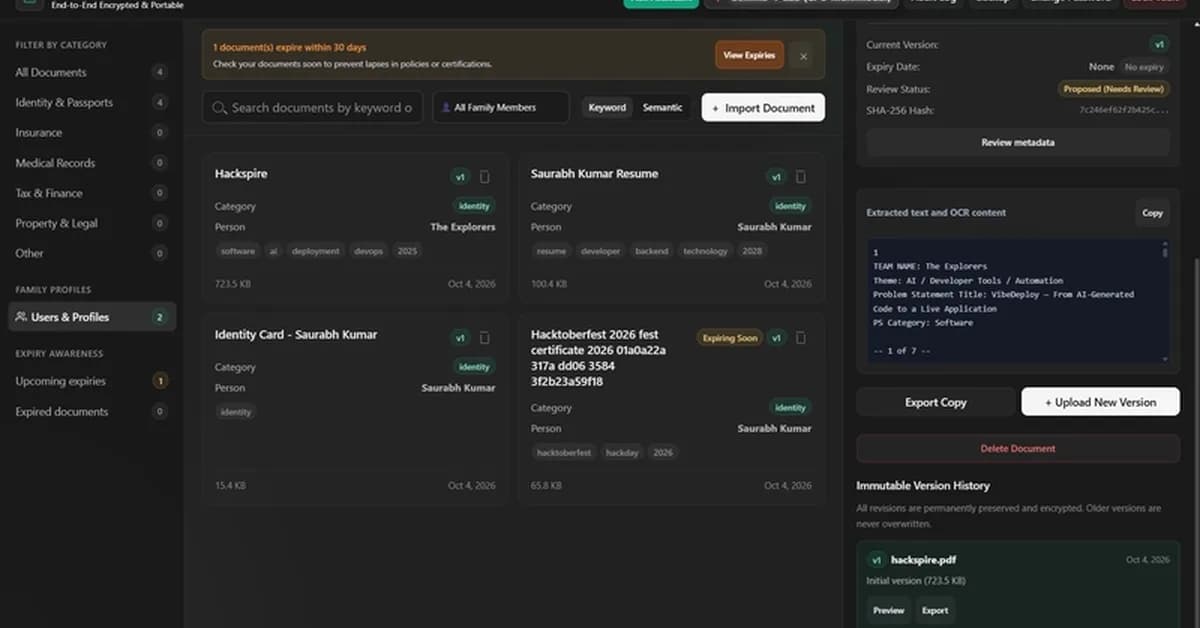Tick the square box on Hackspire card
1200x628 pixels.
tap(485, 177)
